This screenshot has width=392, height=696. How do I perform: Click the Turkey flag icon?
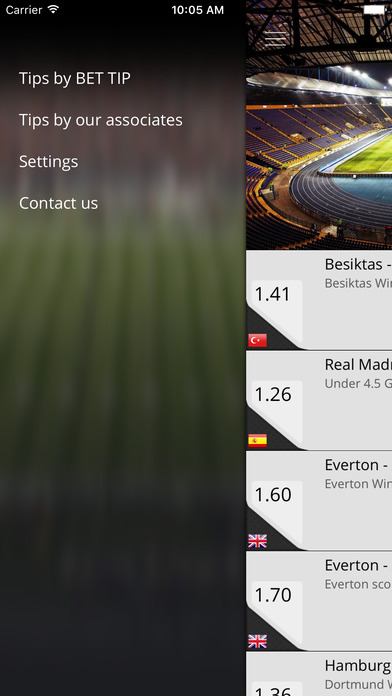click(257, 340)
